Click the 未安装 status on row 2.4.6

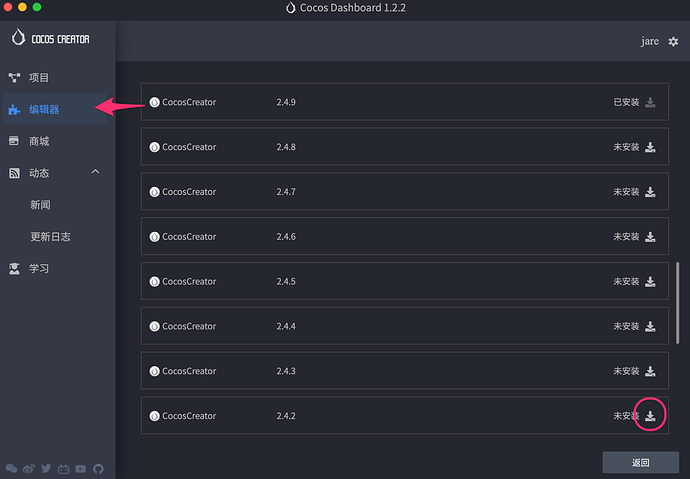[626, 237]
